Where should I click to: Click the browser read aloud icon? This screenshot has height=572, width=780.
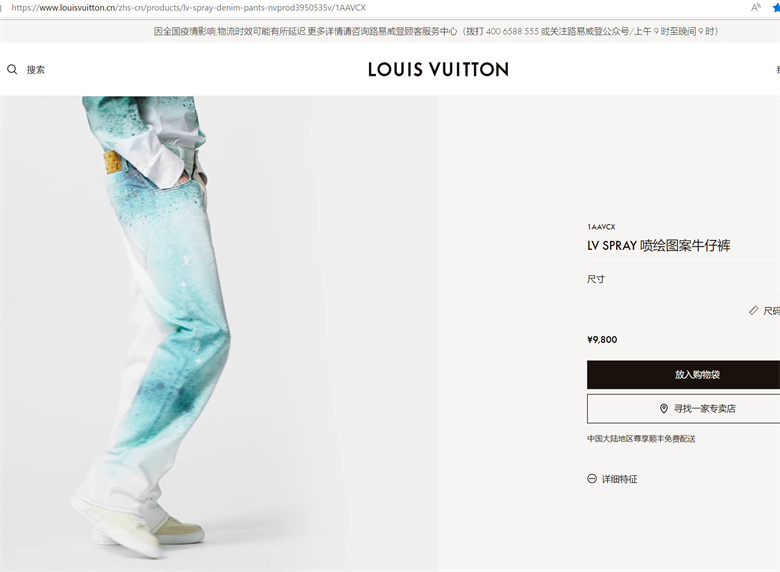(x=756, y=7)
